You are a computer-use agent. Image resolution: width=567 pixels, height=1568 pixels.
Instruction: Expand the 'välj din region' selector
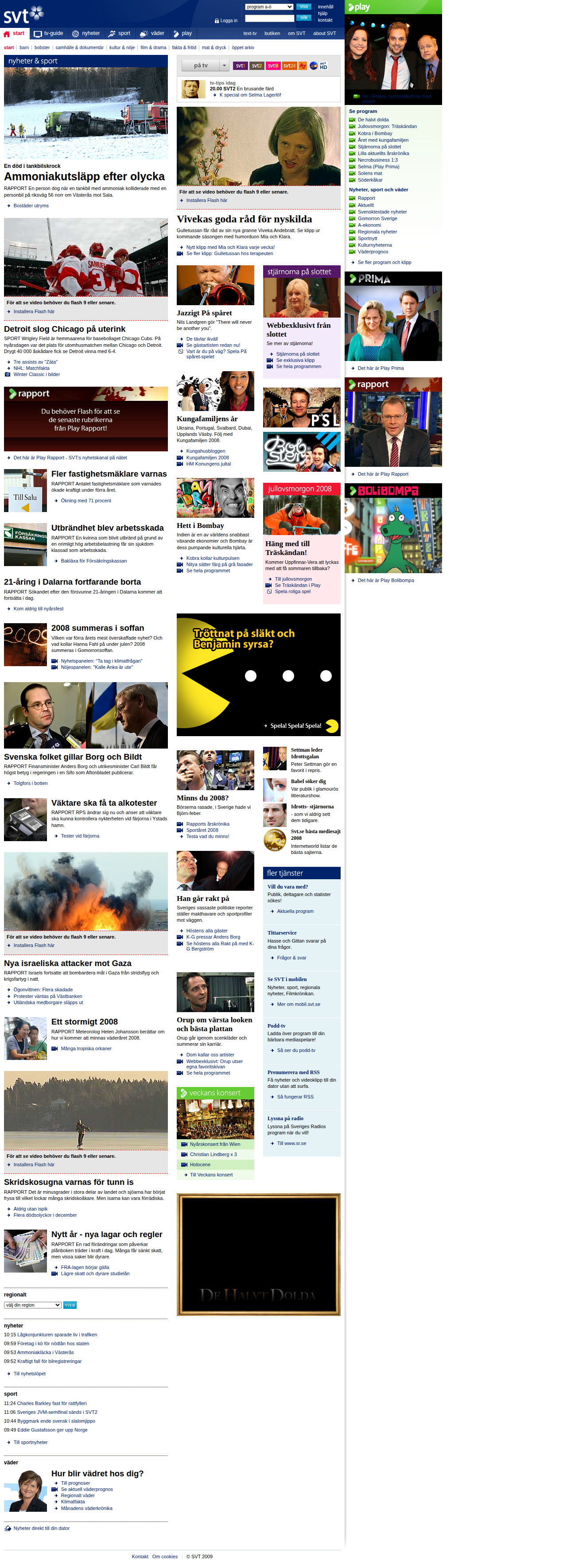33,1304
